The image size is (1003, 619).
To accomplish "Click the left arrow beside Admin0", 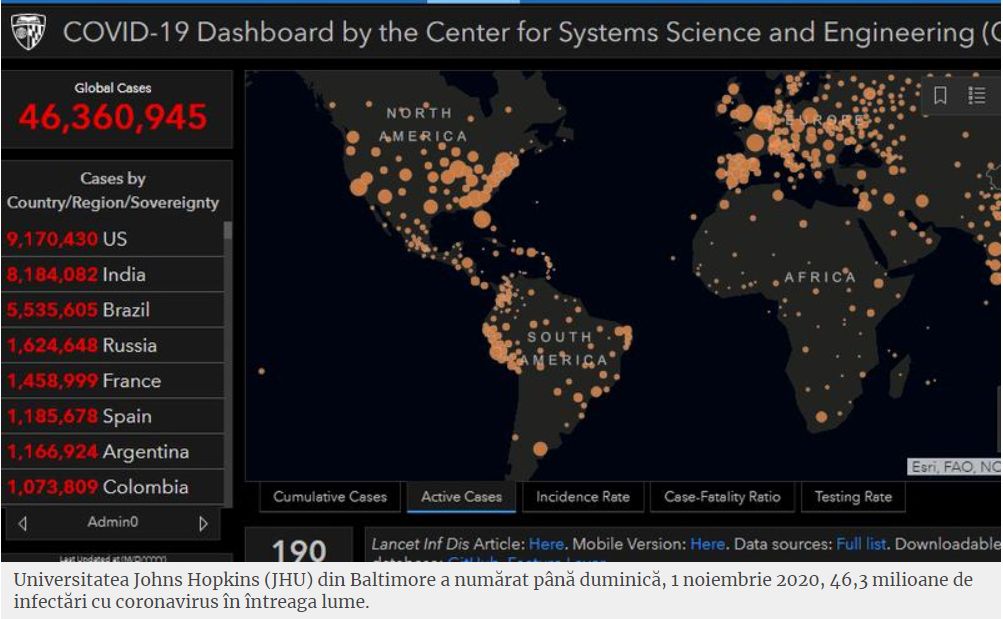I will click(23, 523).
